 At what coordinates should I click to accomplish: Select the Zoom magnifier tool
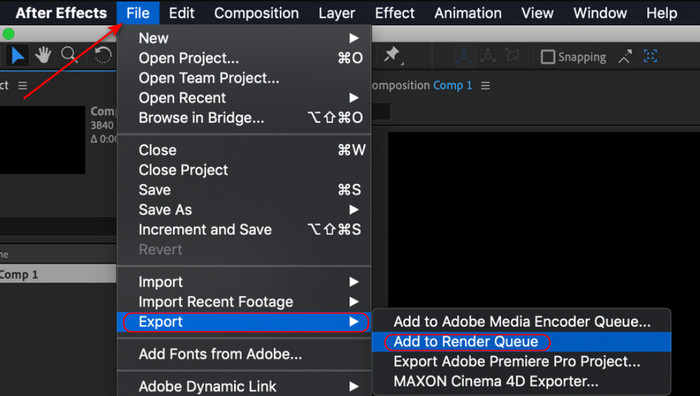coord(70,55)
